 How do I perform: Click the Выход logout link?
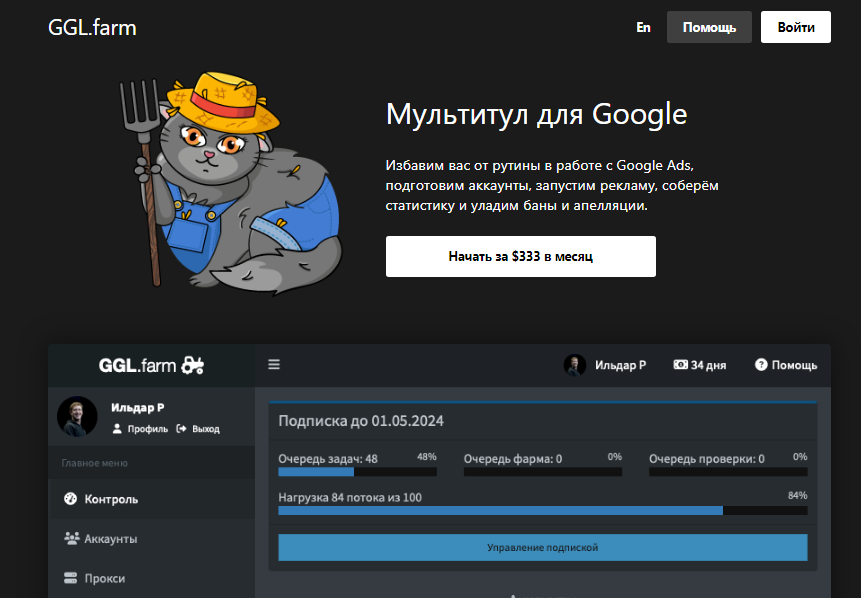(x=206, y=429)
